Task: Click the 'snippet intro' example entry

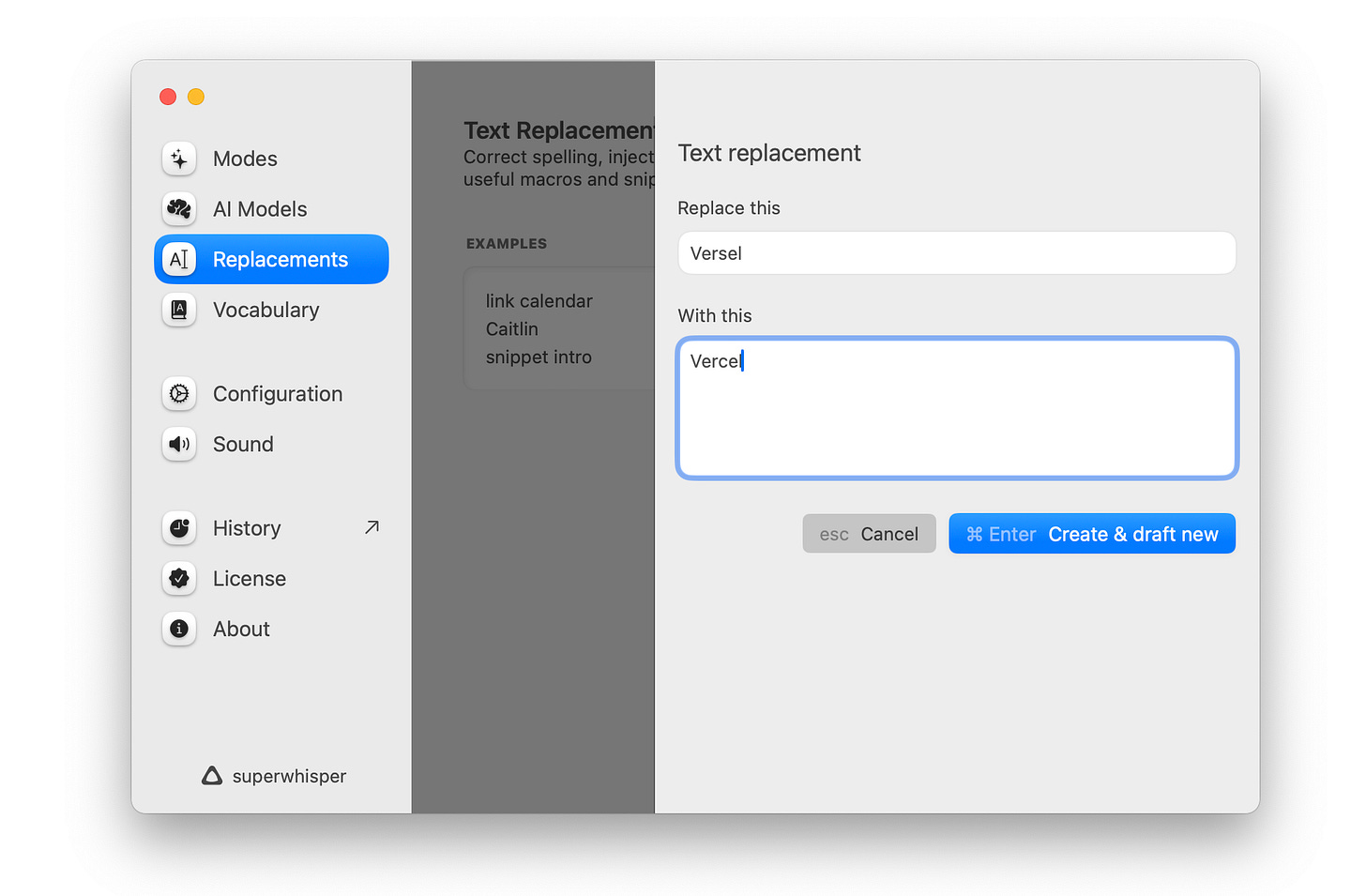Action: (539, 357)
